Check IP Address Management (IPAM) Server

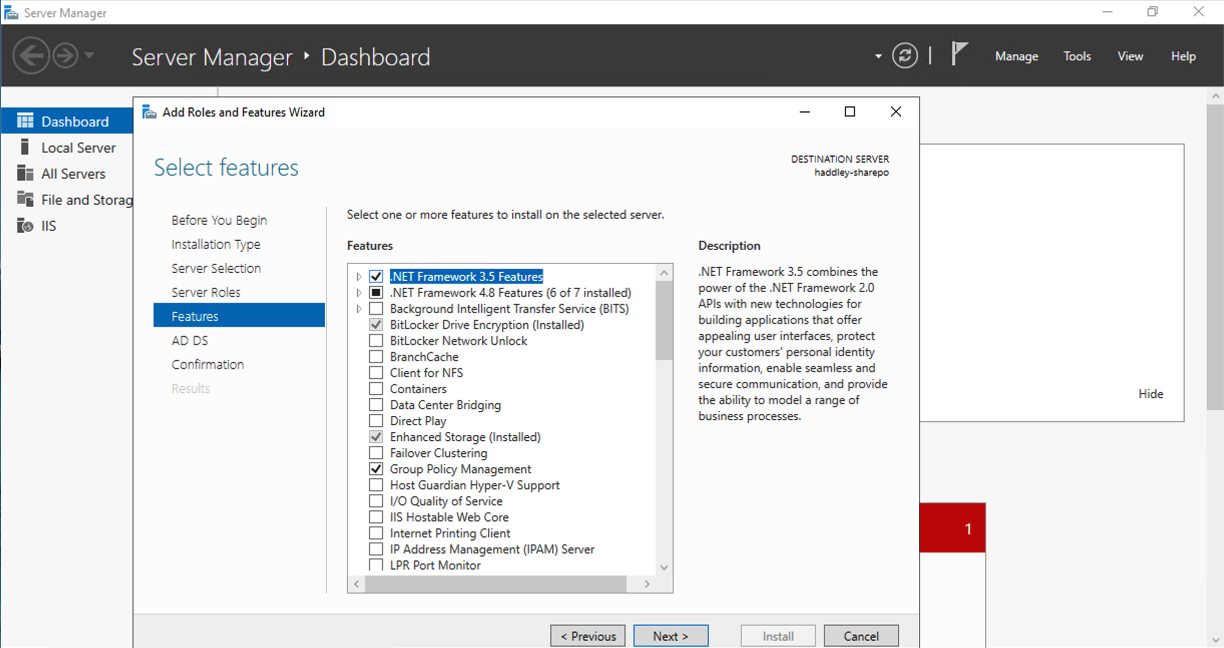point(376,549)
